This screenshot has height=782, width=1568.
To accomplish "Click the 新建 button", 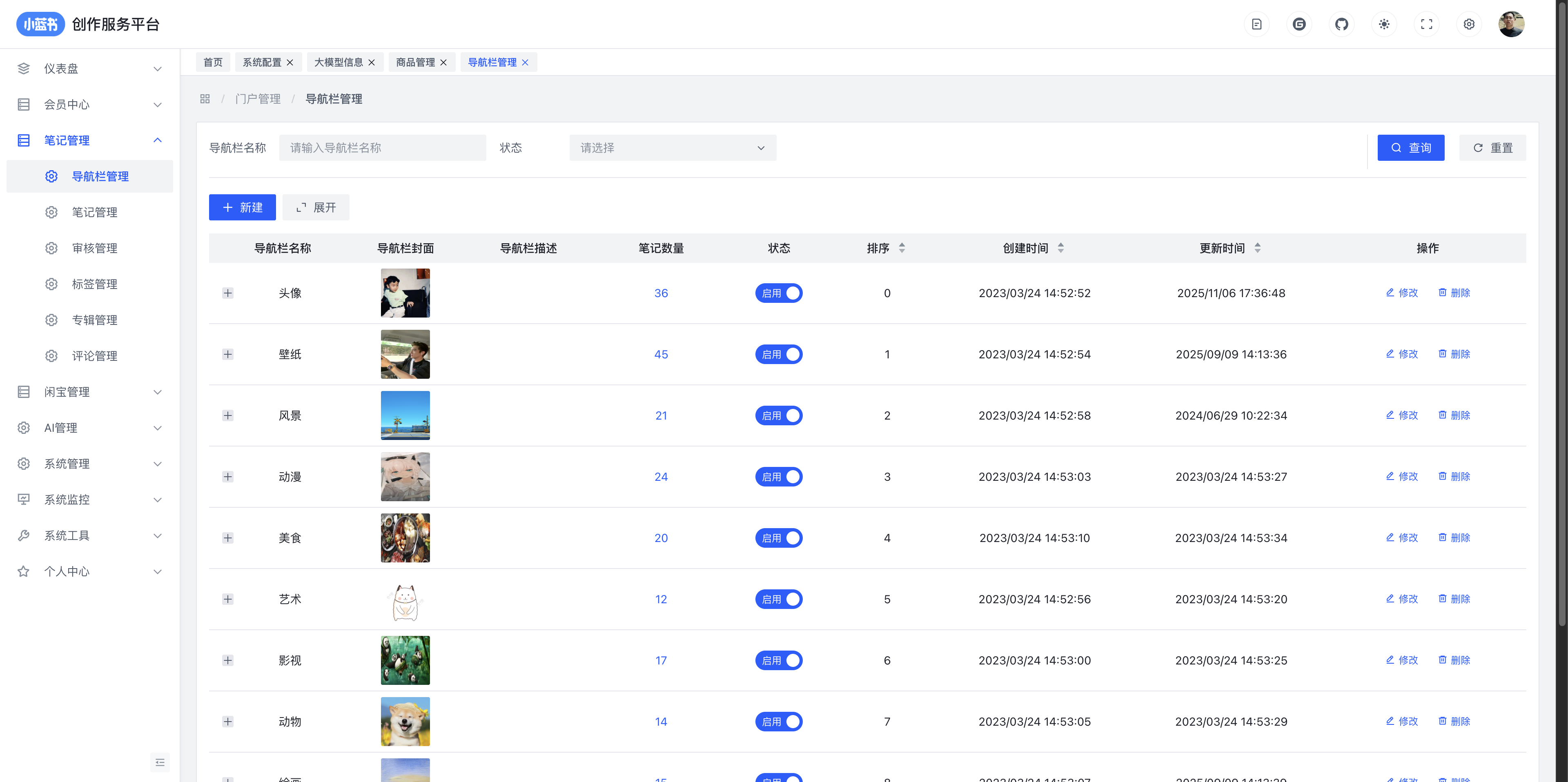I will pyautogui.click(x=242, y=207).
